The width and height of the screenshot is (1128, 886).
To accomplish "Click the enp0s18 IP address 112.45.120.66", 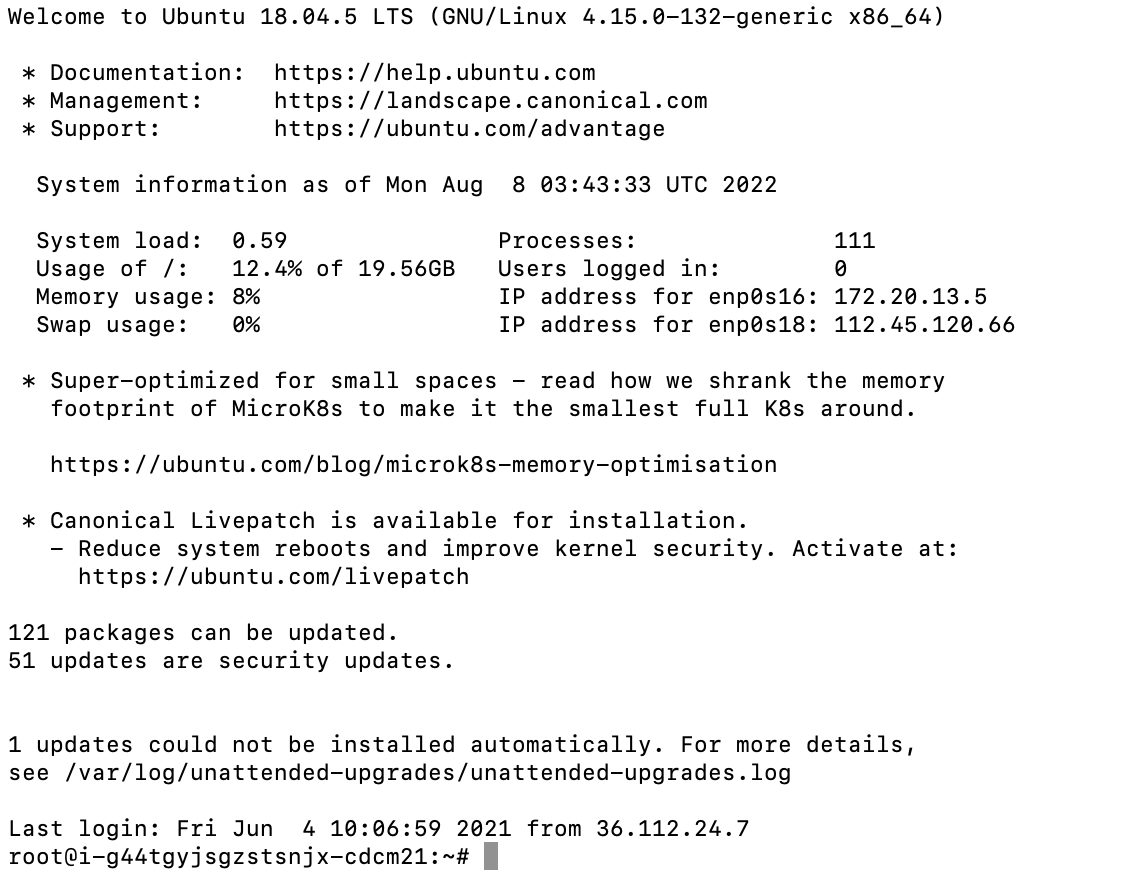I will [x=924, y=325].
